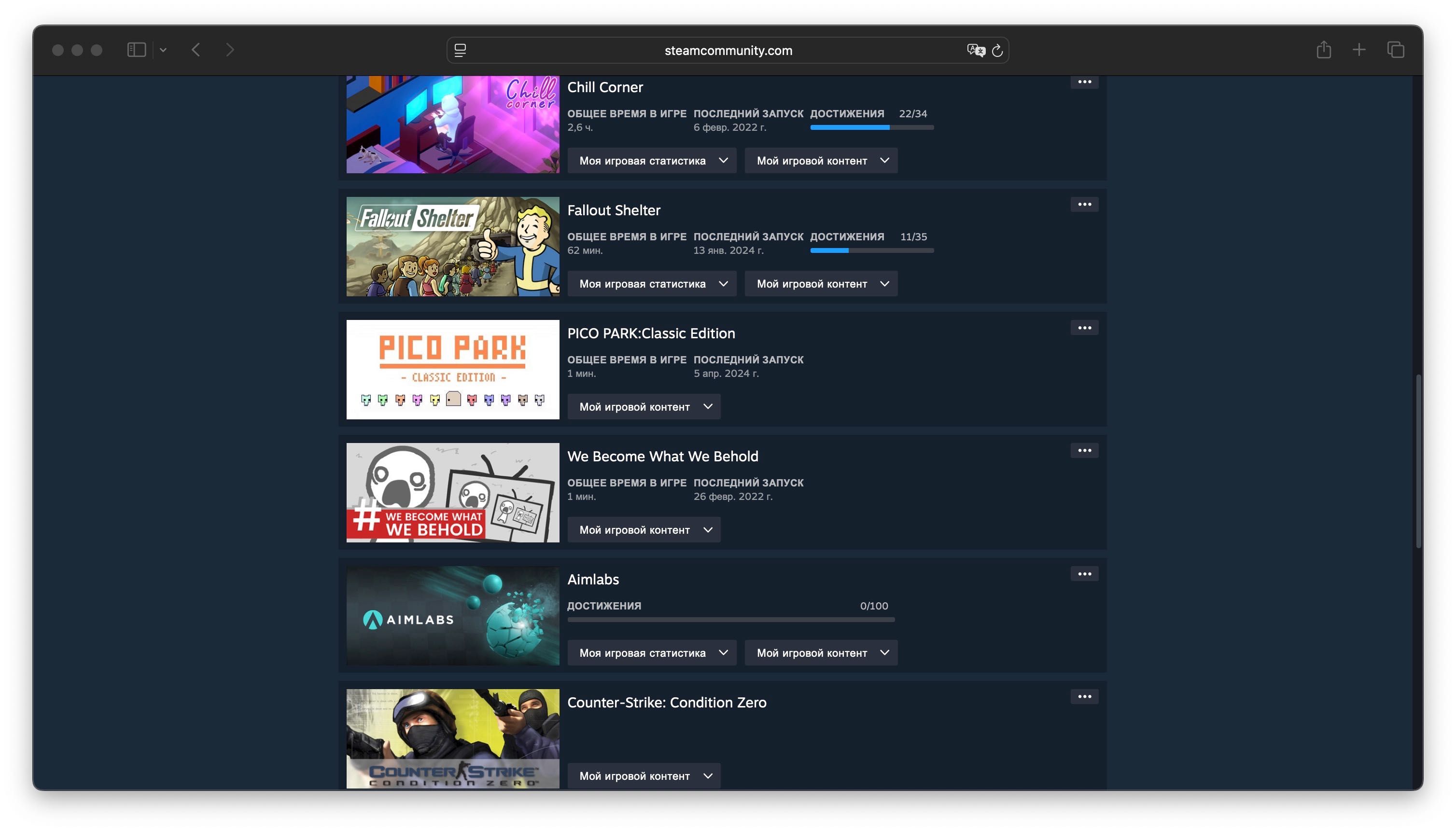Open the We Become What We Behold title

(x=662, y=457)
